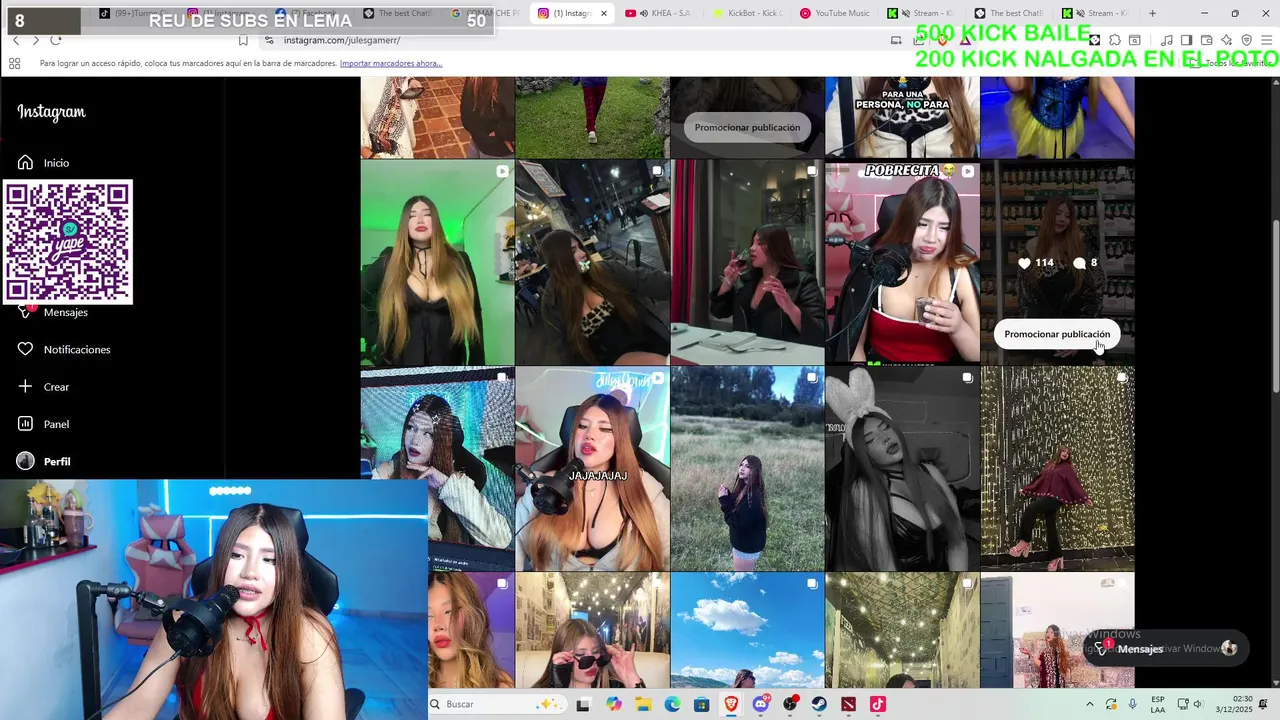The width and height of the screenshot is (1280, 720).
Task: Click Promocionar publicación on the top-row post
Action: (747, 127)
